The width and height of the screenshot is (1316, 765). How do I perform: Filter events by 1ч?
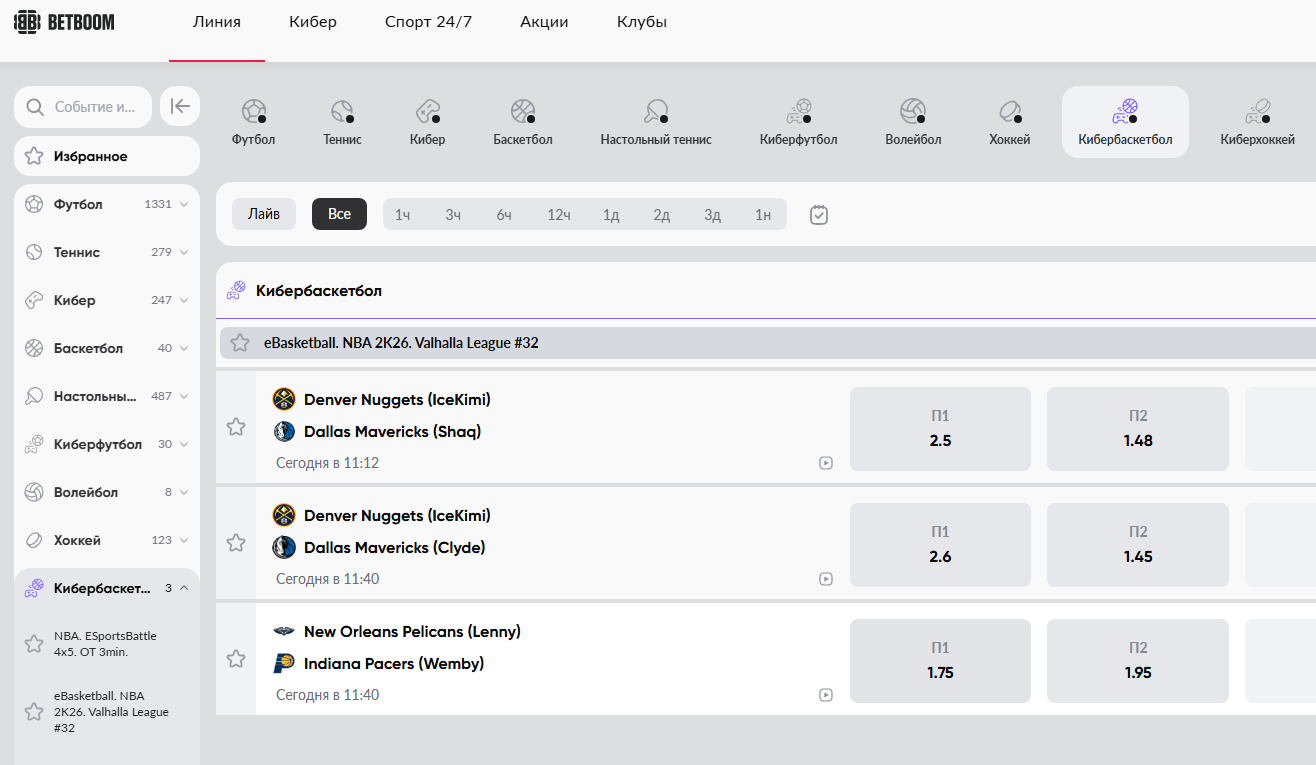403,214
